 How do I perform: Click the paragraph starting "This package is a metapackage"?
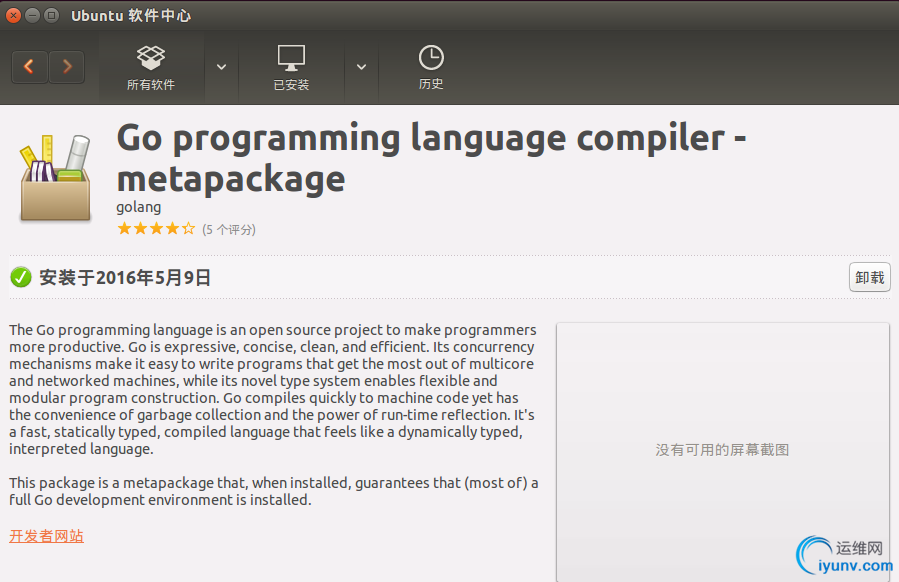tap(273, 491)
